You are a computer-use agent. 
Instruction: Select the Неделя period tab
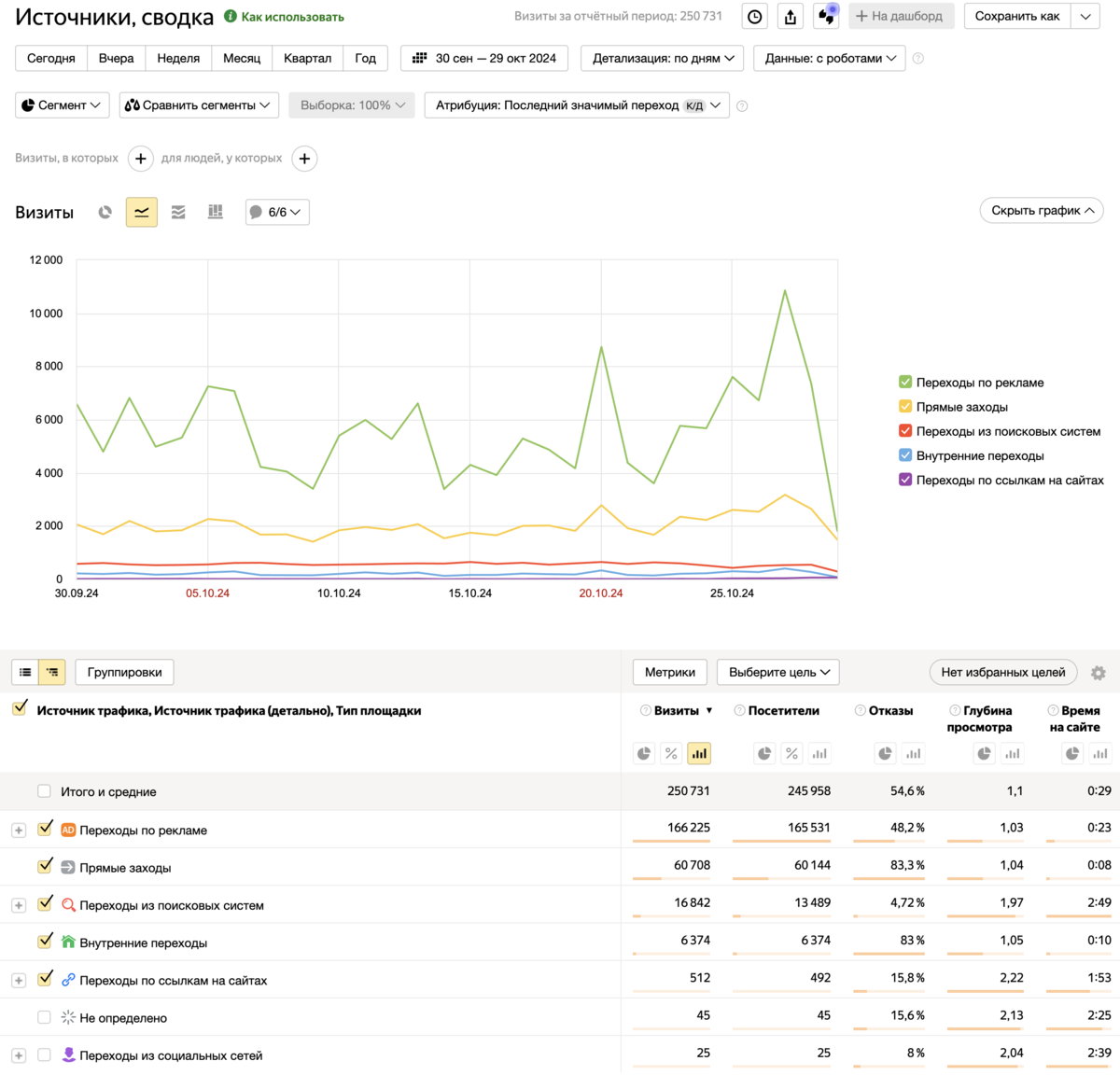pyautogui.click(x=178, y=58)
